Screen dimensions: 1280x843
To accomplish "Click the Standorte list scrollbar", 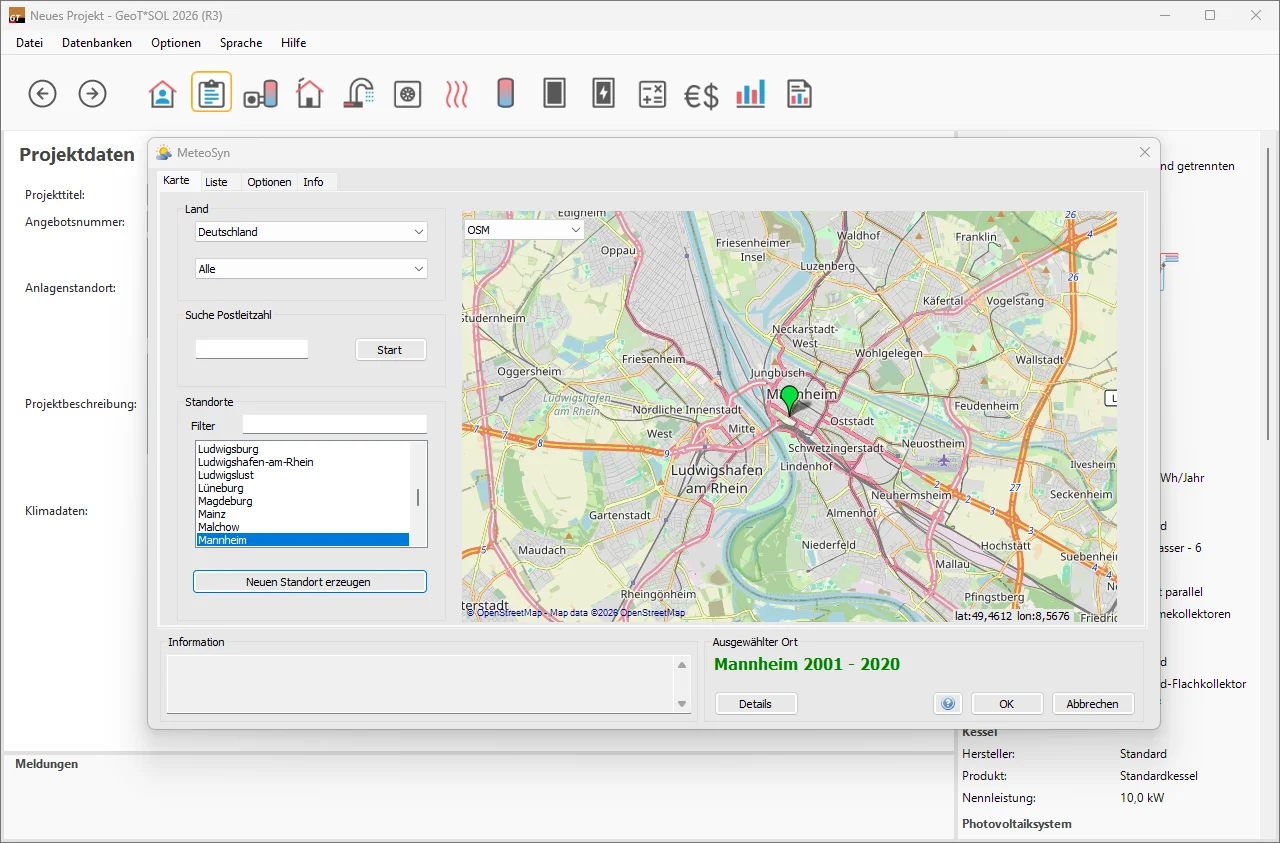I will click(418, 496).
